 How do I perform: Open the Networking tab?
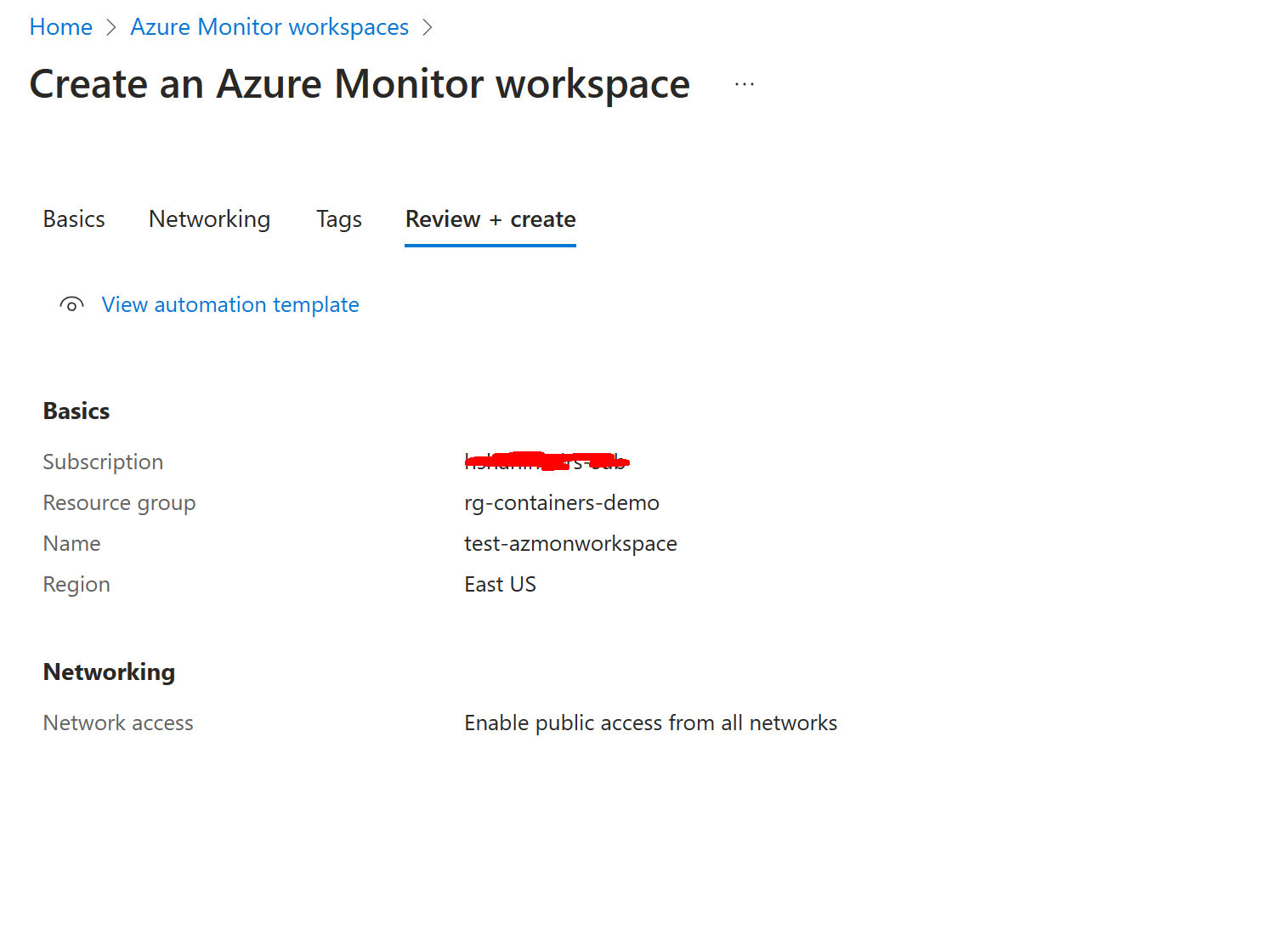pyautogui.click(x=209, y=219)
